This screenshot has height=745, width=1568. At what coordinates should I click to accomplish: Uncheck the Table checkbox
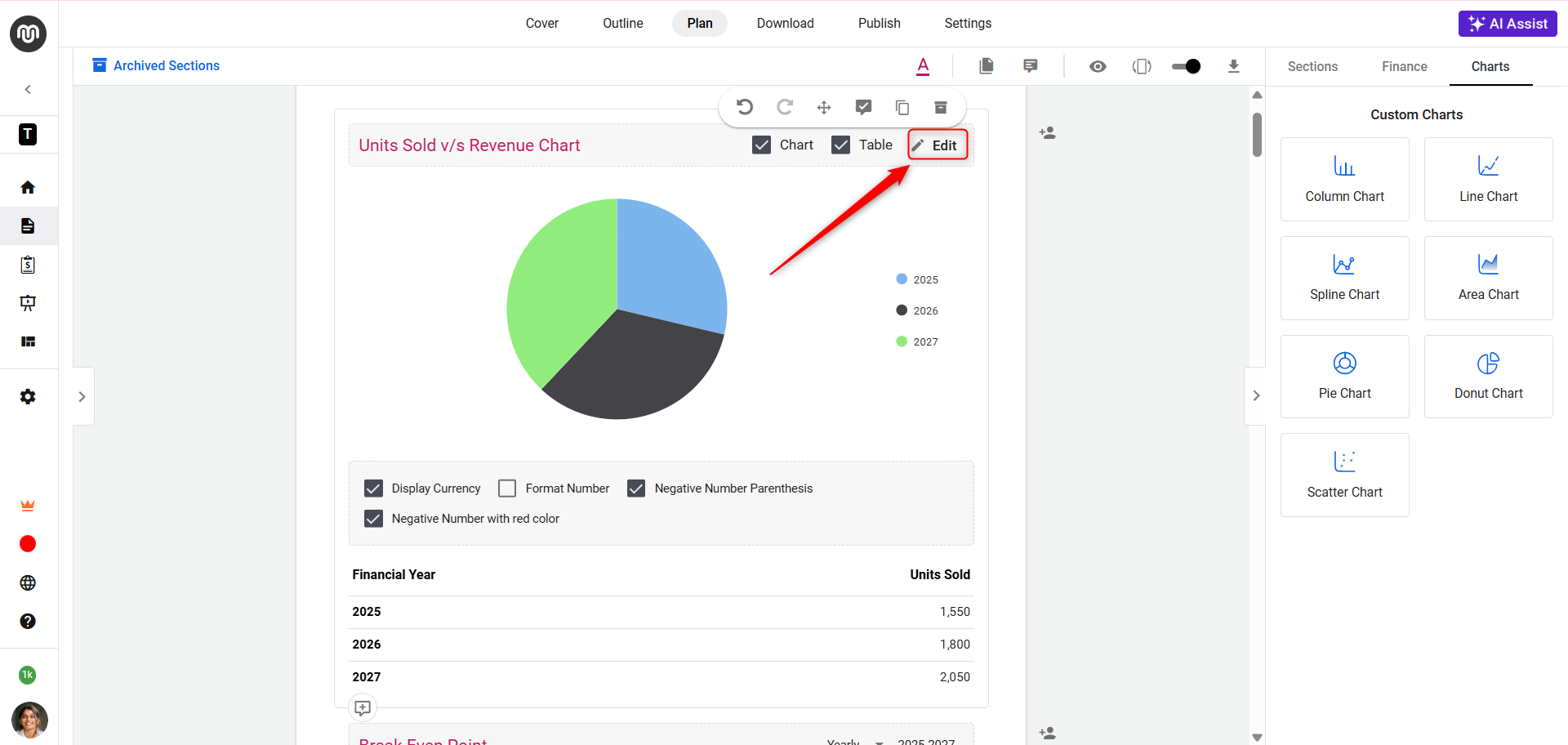pyautogui.click(x=840, y=145)
